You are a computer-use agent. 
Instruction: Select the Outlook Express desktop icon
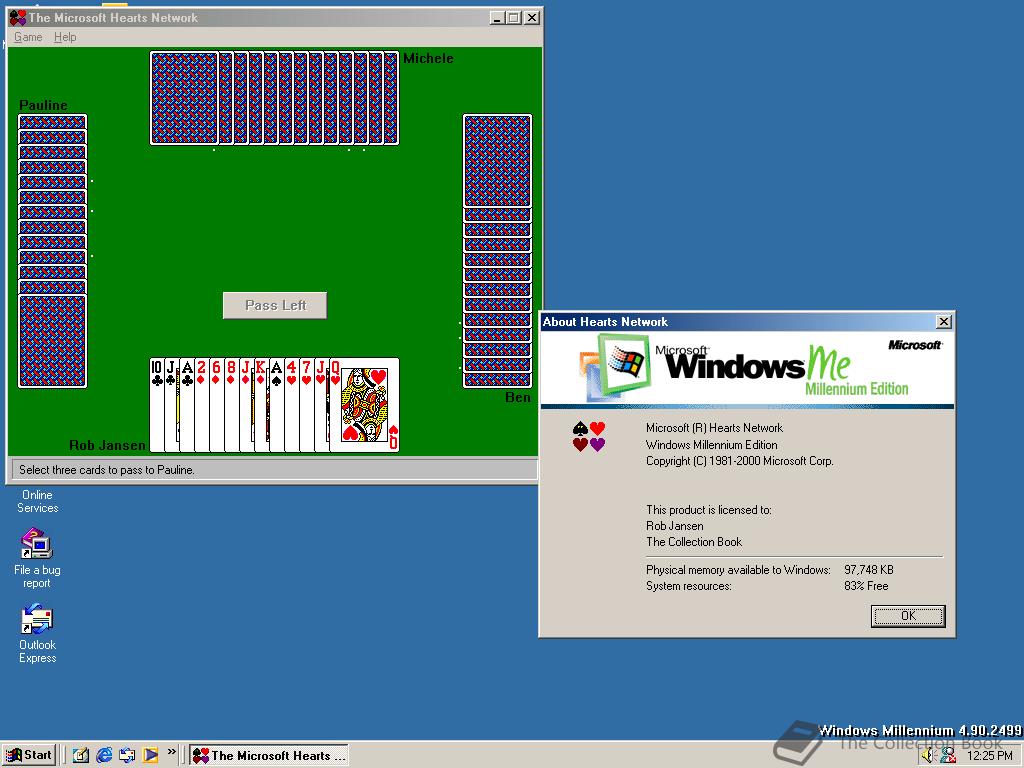(x=37, y=633)
